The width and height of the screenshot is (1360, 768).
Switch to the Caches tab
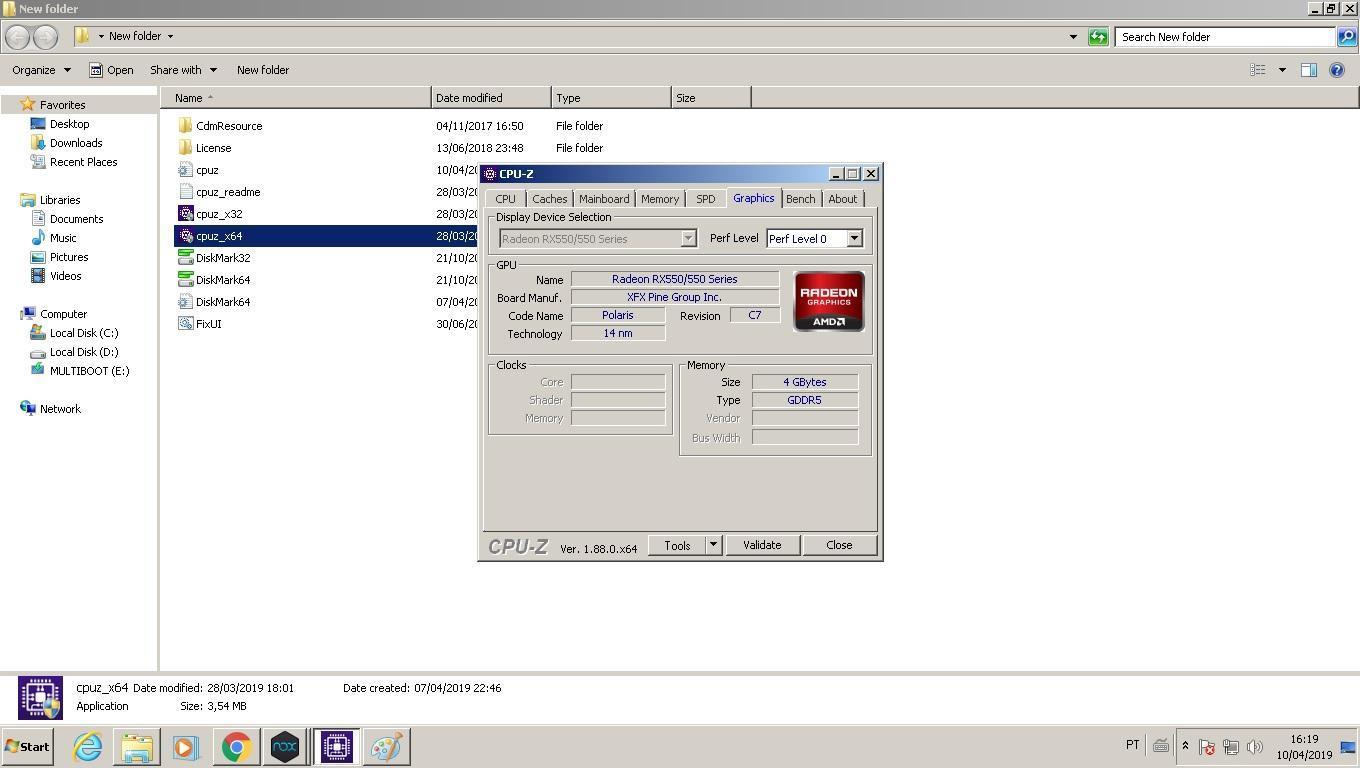(549, 199)
